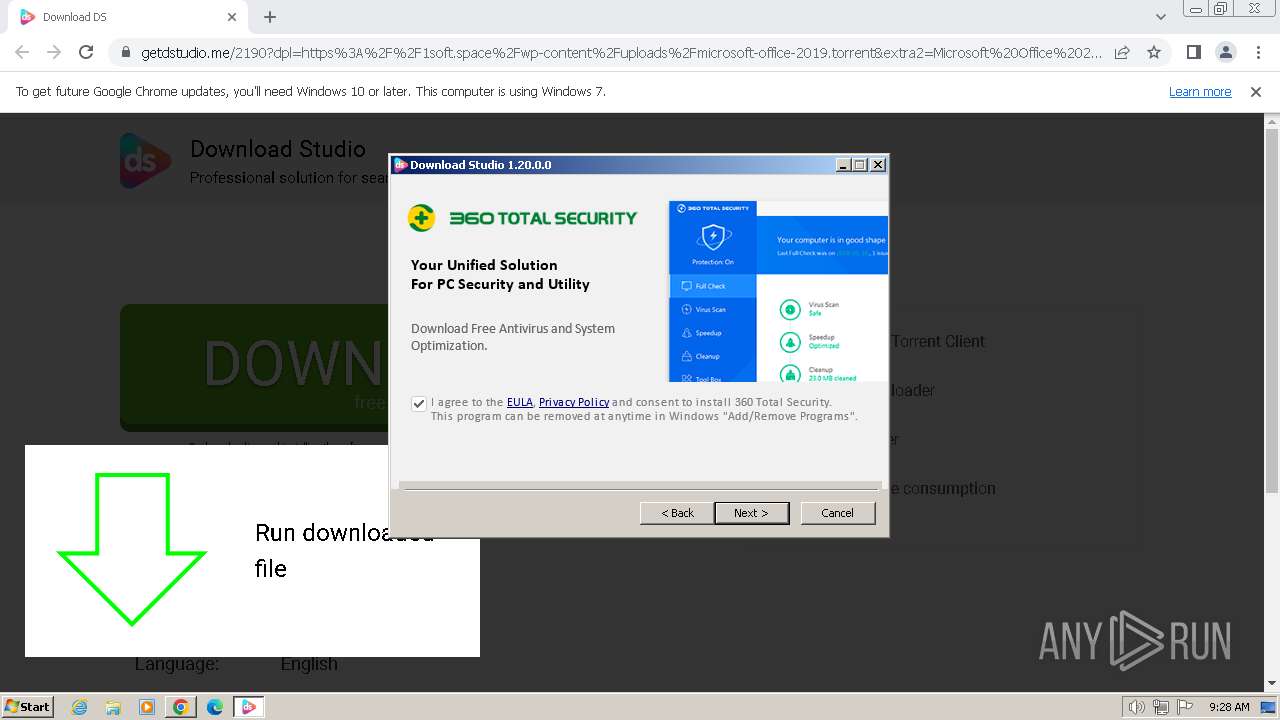Open Chrome side panel
The width and height of the screenshot is (1280, 720).
pyautogui.click(x=1193, y=52)
